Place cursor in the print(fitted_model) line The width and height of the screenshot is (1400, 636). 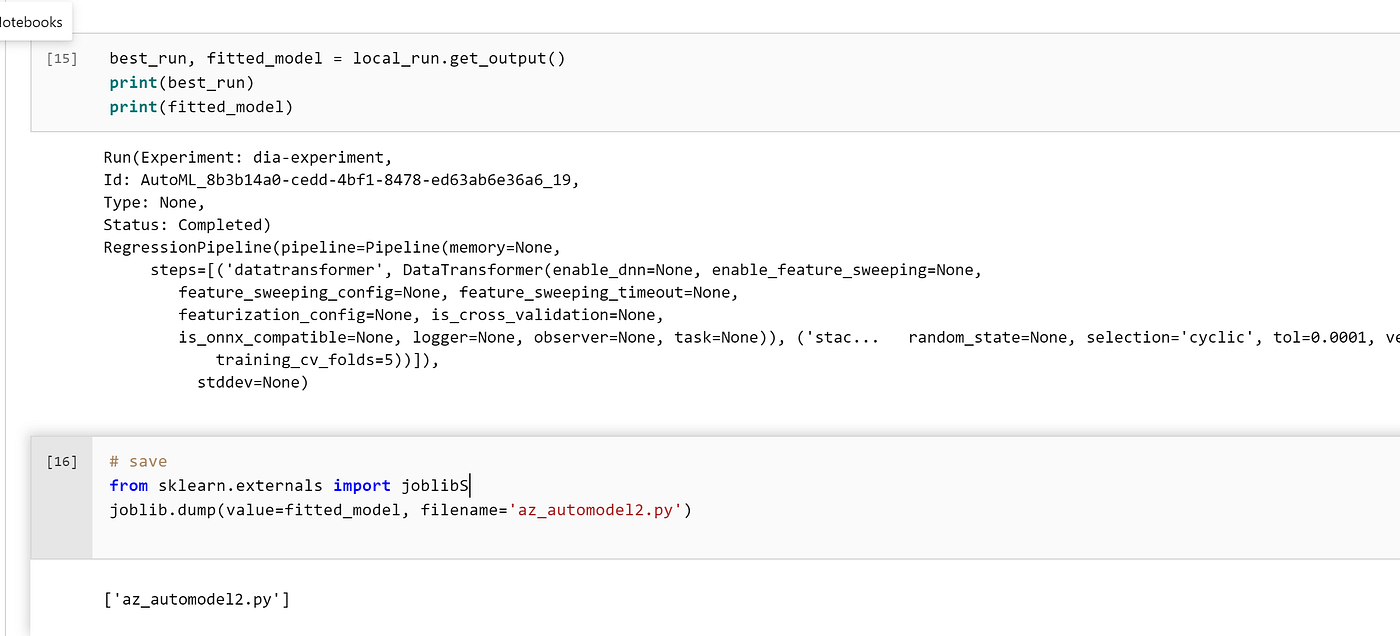point(200,106)
